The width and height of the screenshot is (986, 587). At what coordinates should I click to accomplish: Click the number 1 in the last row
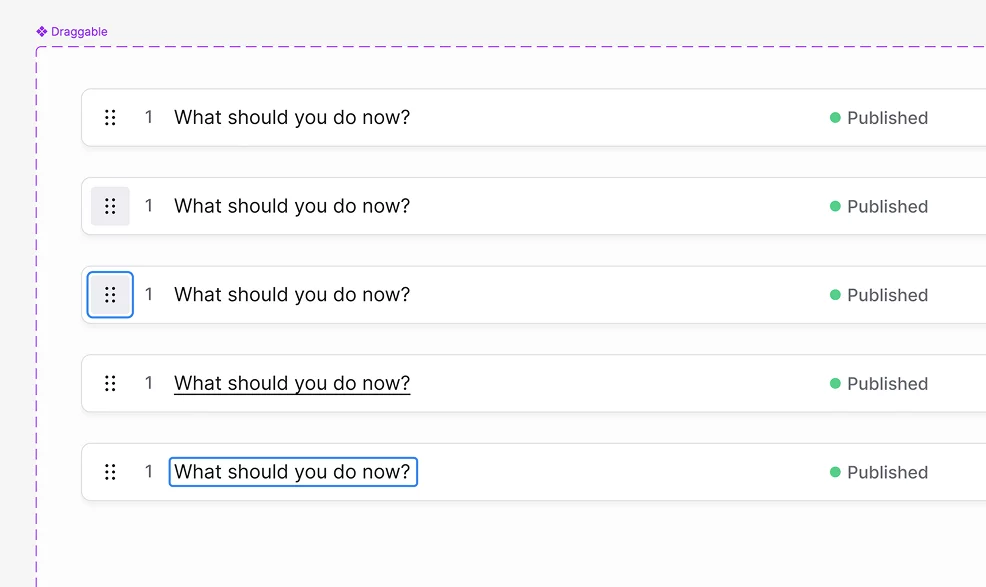point(149,471)
